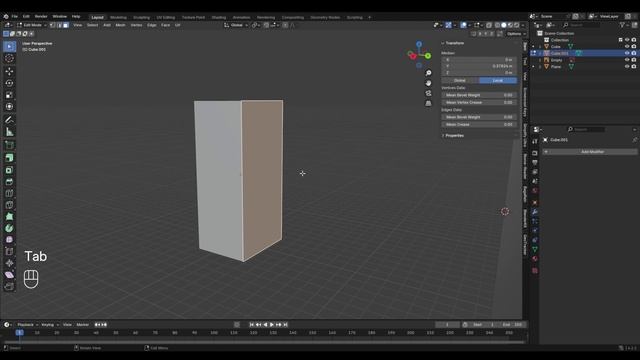This screenshot has width=640, height=360.
Task: Expand the Plane tree item
Action: 540,67
